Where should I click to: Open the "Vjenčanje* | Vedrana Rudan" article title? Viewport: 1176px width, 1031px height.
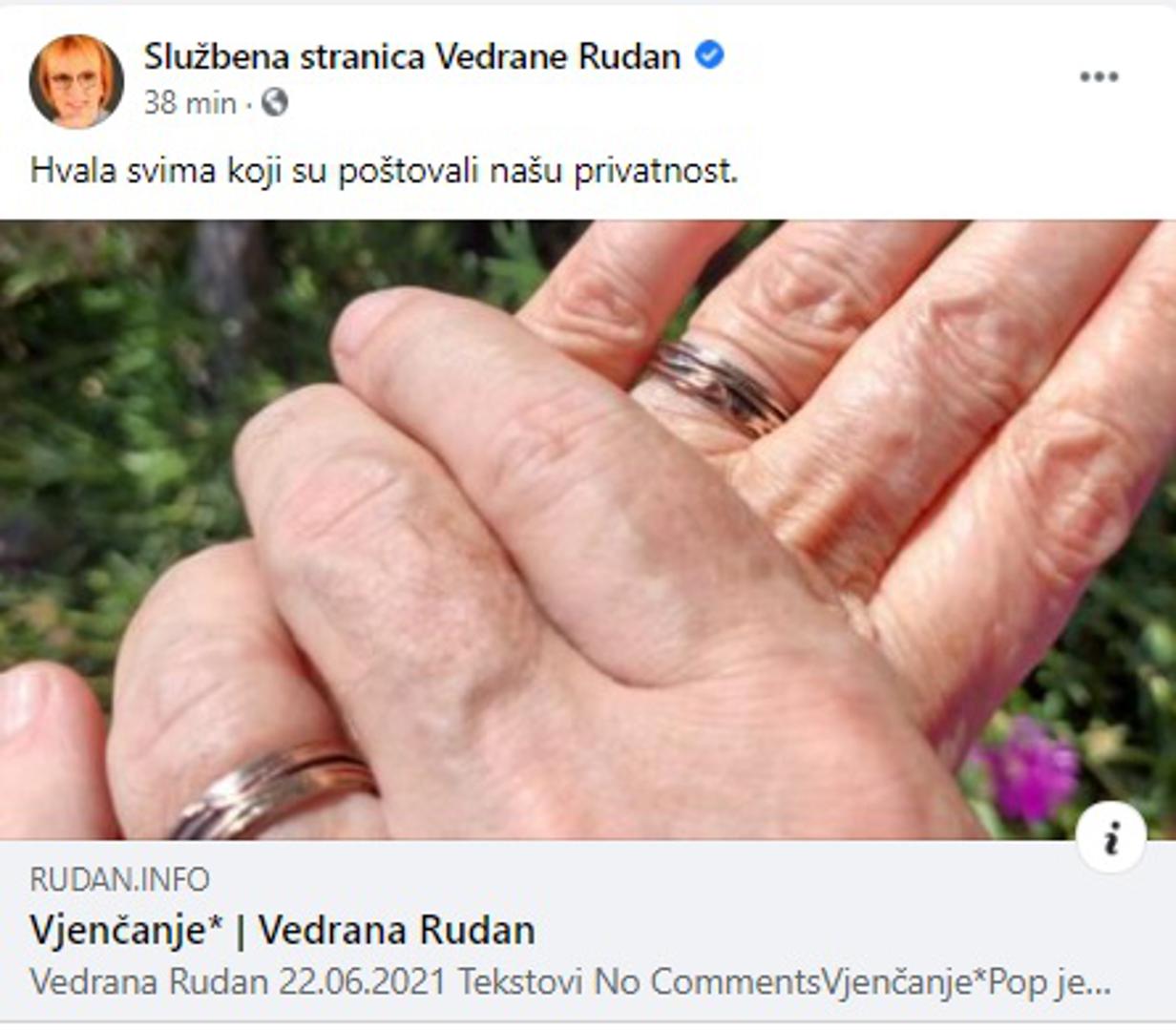pyautogui.click(x=283, y=930)
